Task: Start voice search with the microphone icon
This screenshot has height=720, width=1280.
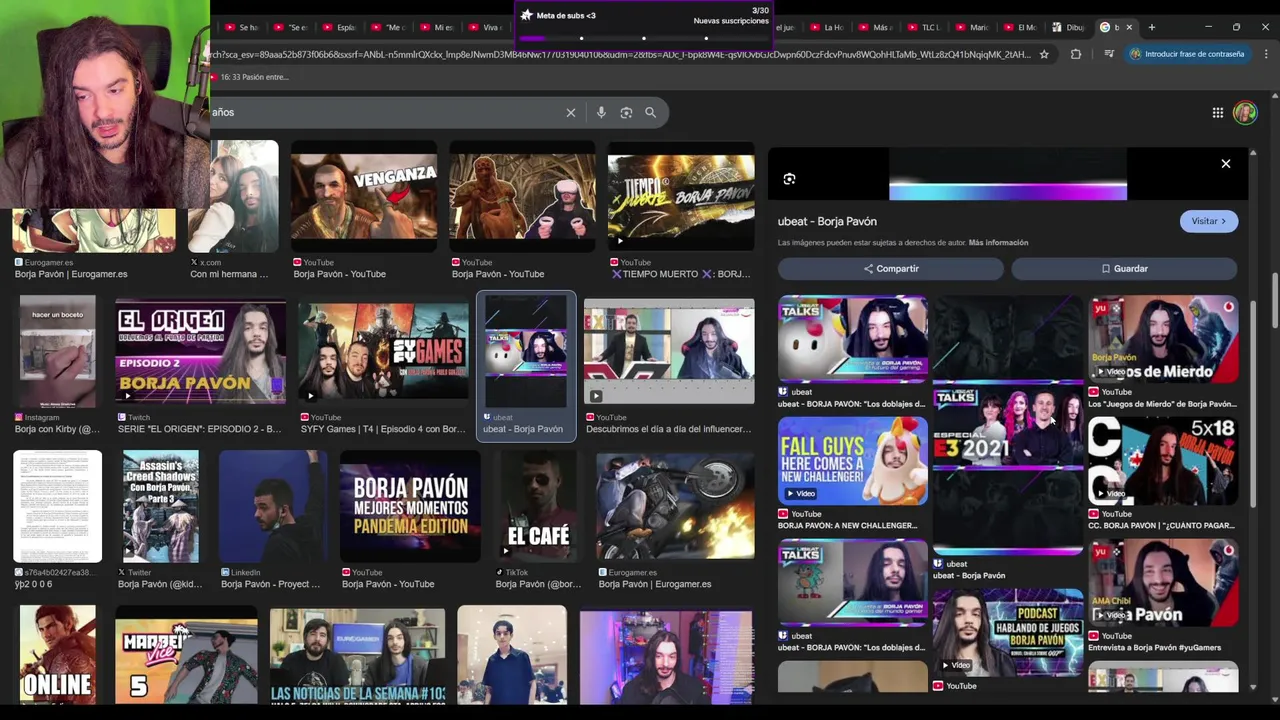Action: [601, 113]
